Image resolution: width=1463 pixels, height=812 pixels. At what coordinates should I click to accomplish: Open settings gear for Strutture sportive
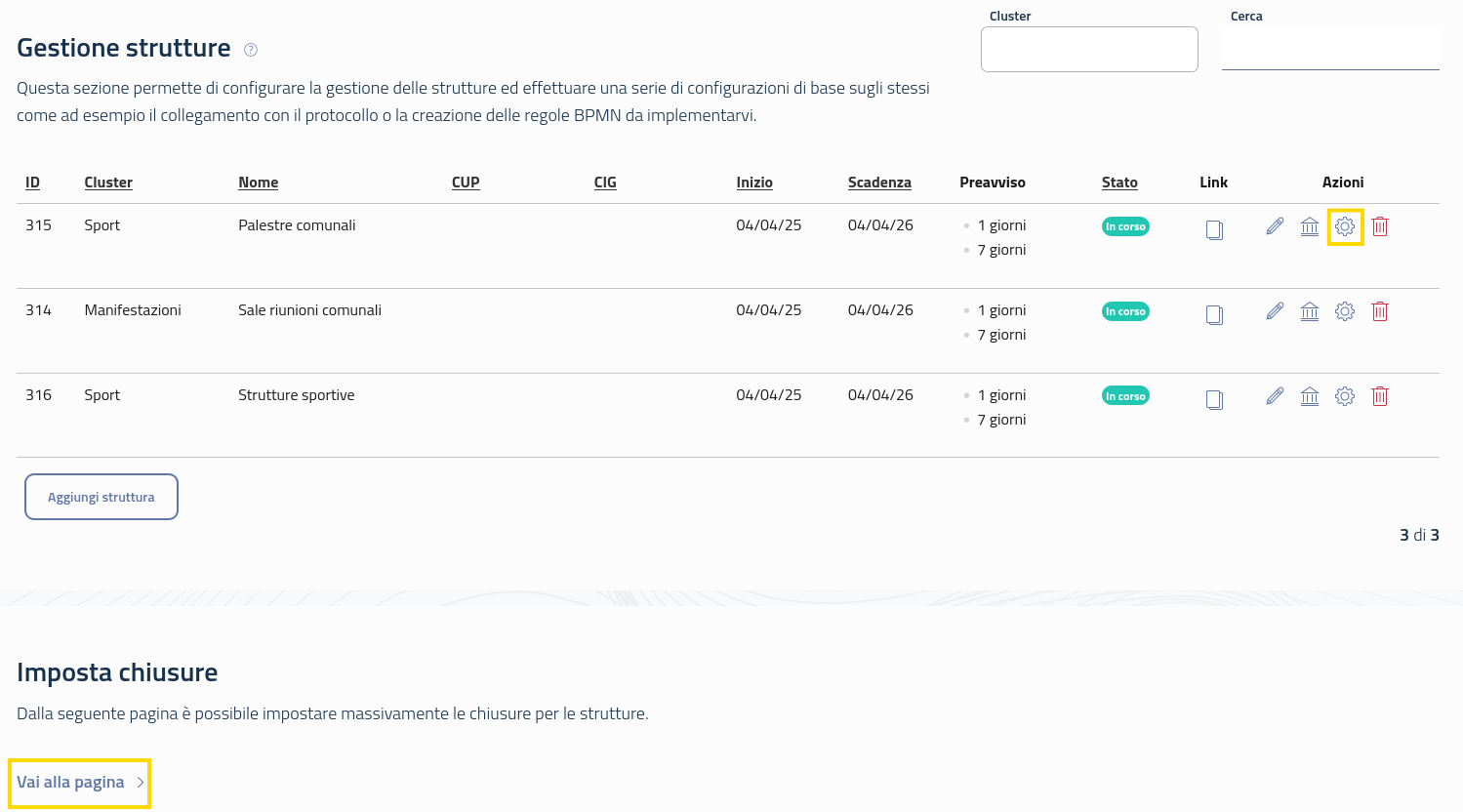pos(1345,396)
